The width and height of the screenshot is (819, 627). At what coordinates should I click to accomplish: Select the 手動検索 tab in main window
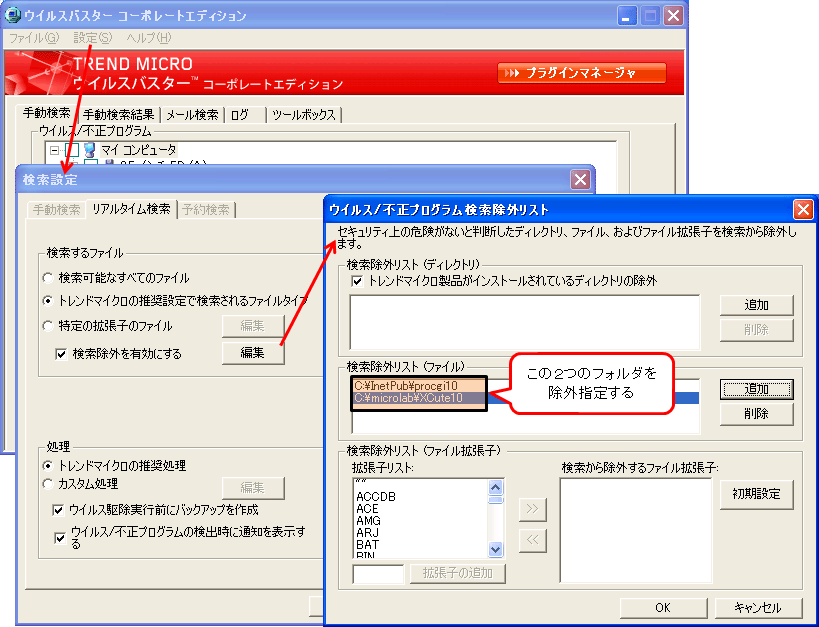(46, 113)
